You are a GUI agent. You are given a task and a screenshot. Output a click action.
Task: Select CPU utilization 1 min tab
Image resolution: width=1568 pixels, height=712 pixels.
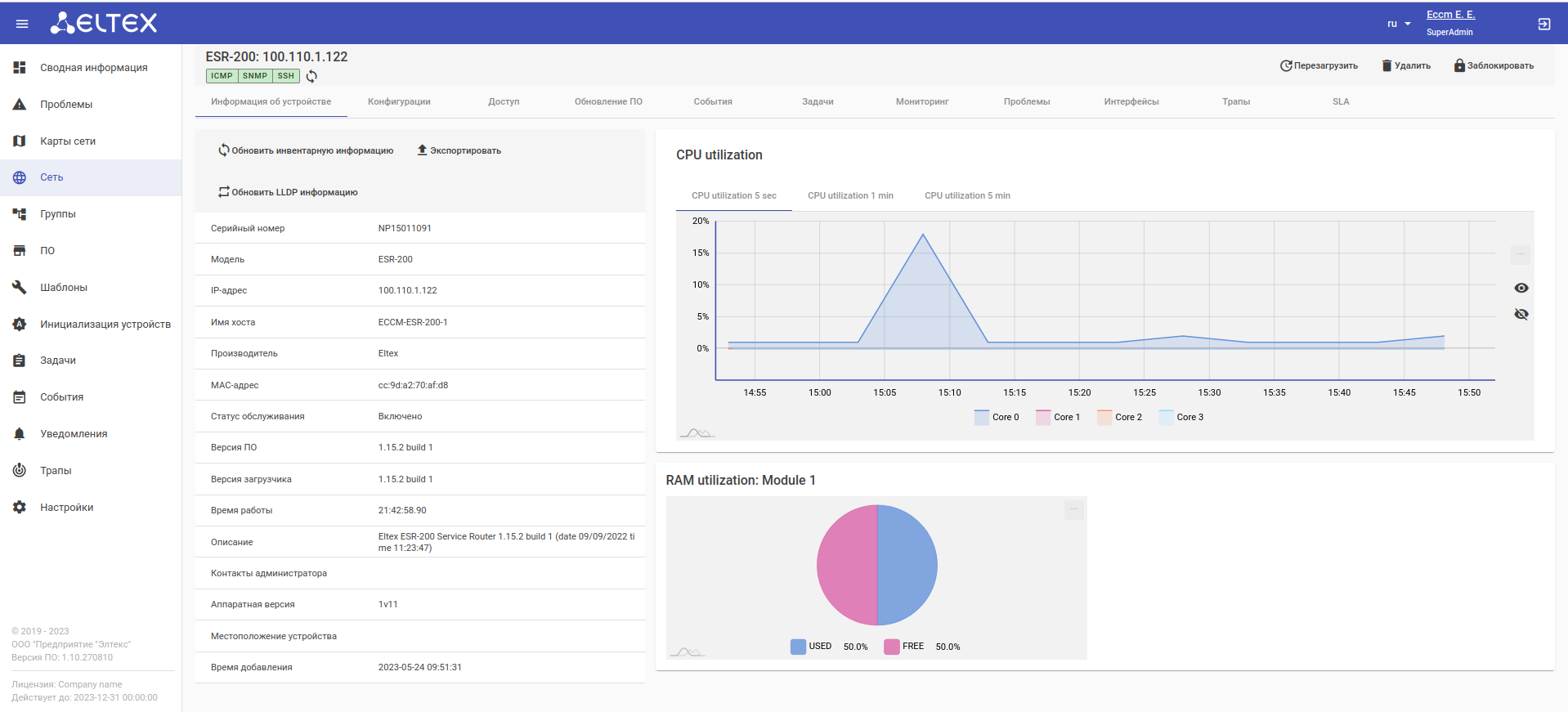point(850,196)
